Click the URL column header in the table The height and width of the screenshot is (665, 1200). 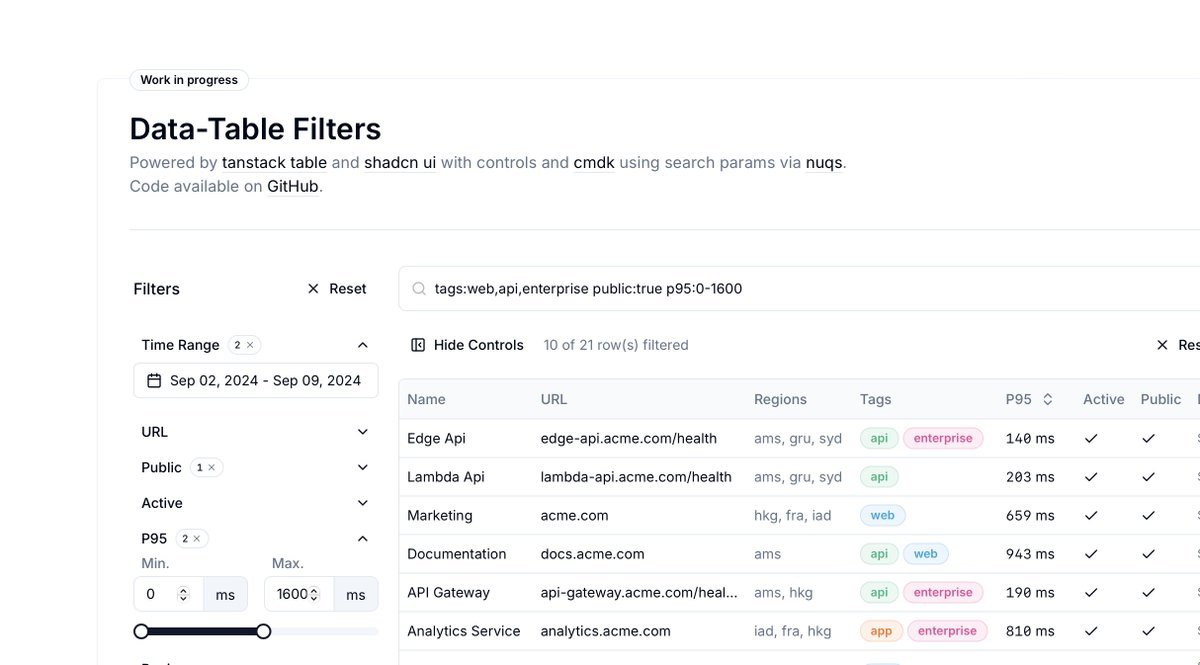554,399
